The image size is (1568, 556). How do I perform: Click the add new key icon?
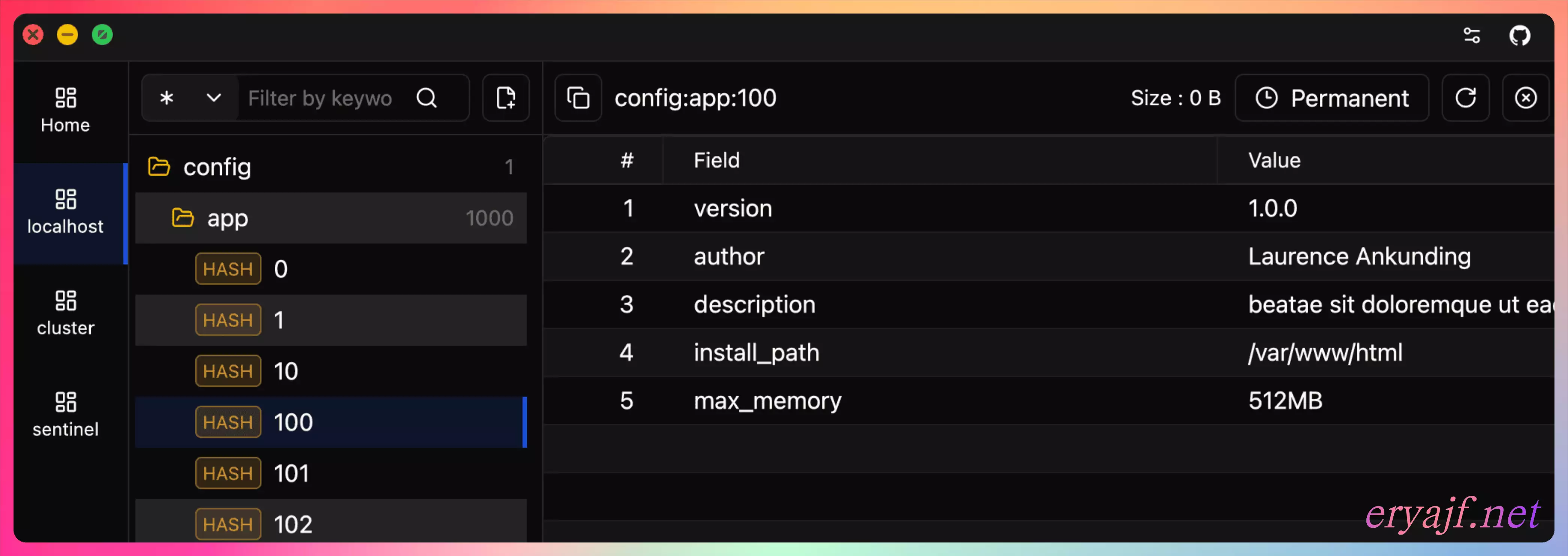click(x=505, y=98)
